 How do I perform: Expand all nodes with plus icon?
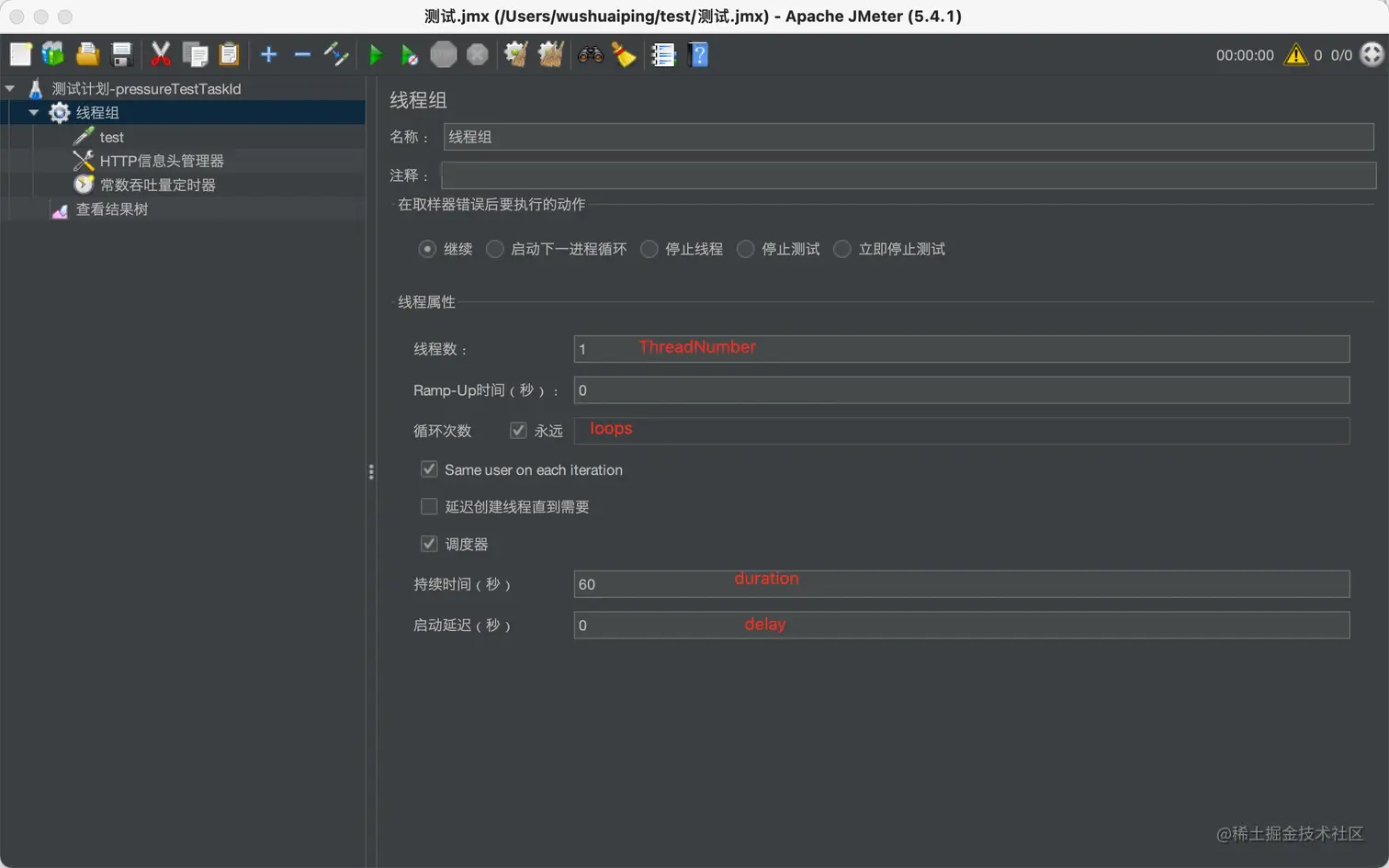268,55
